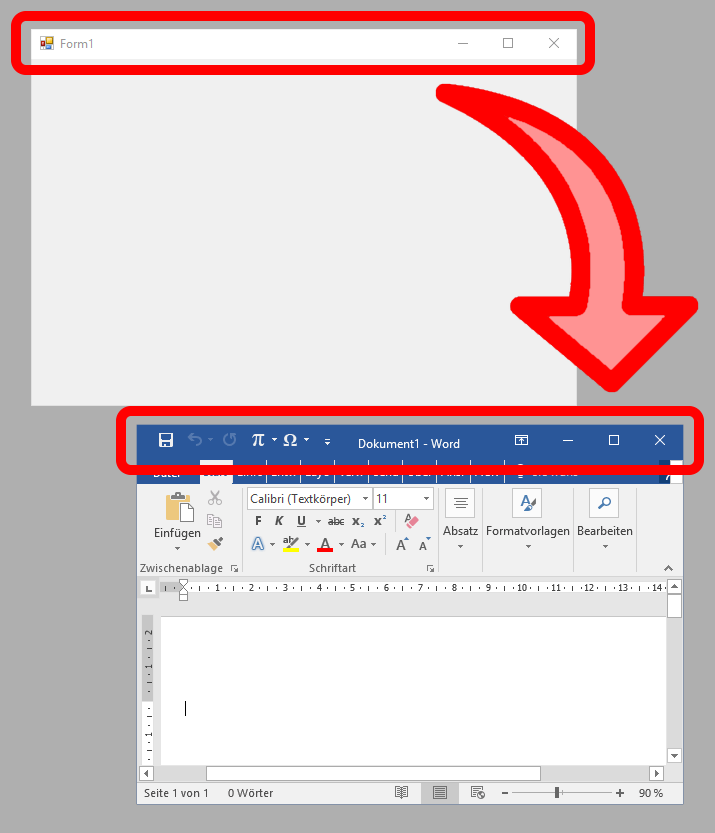Increase font size with the grow font icon
Image resolution: width=715 pixels, height=833 pixels.
(402, 544)
